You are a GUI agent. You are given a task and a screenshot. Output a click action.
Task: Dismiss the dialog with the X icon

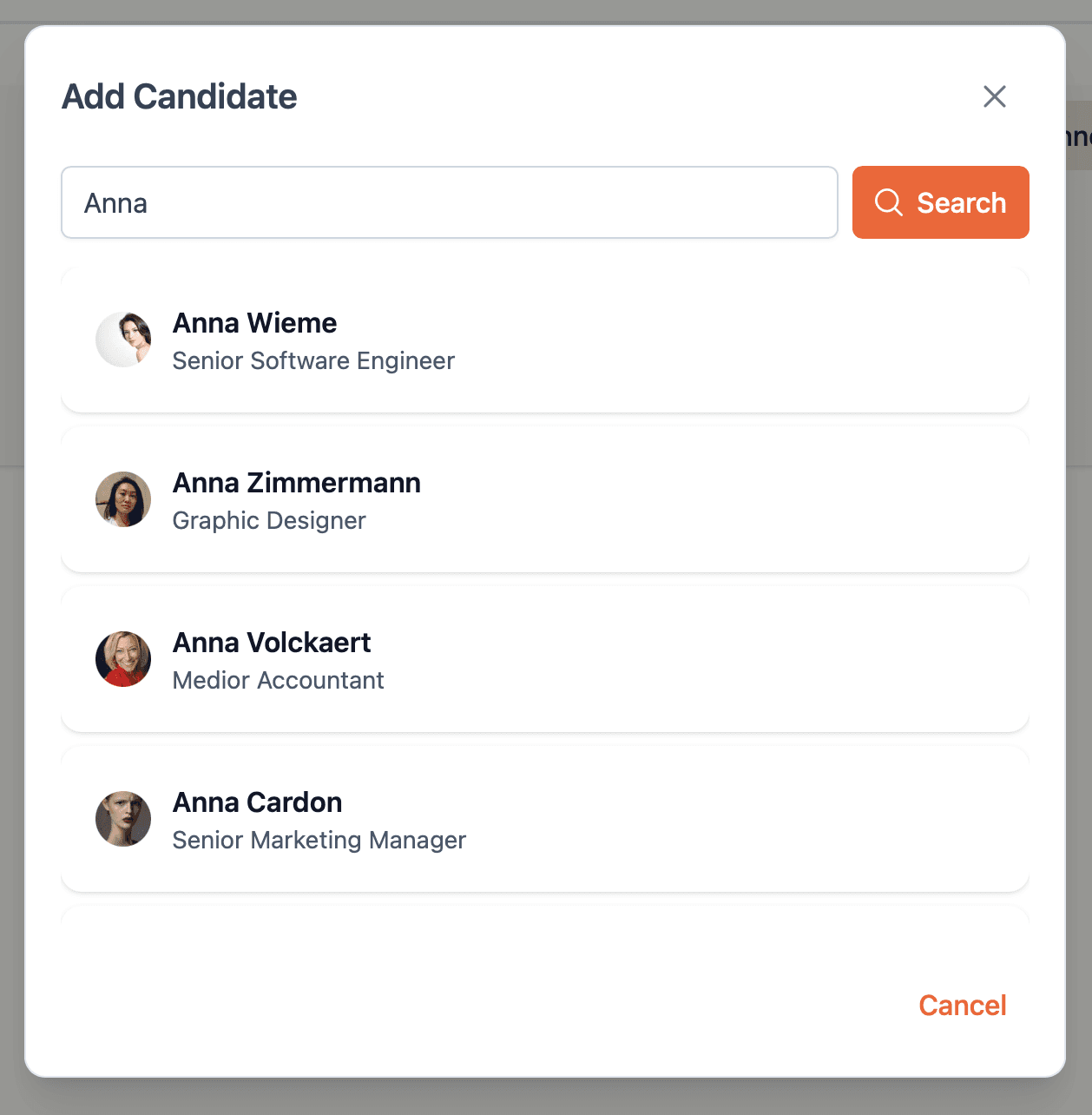pos(994,96)
